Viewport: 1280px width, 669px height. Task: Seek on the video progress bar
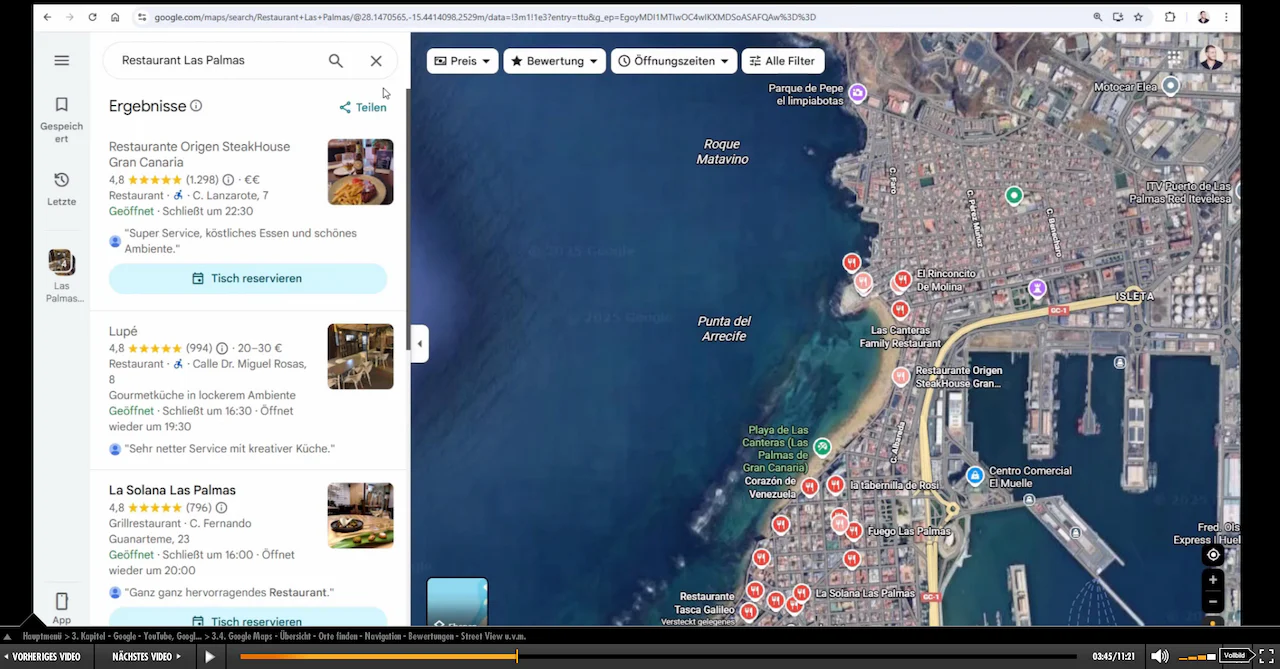[657, 657]
